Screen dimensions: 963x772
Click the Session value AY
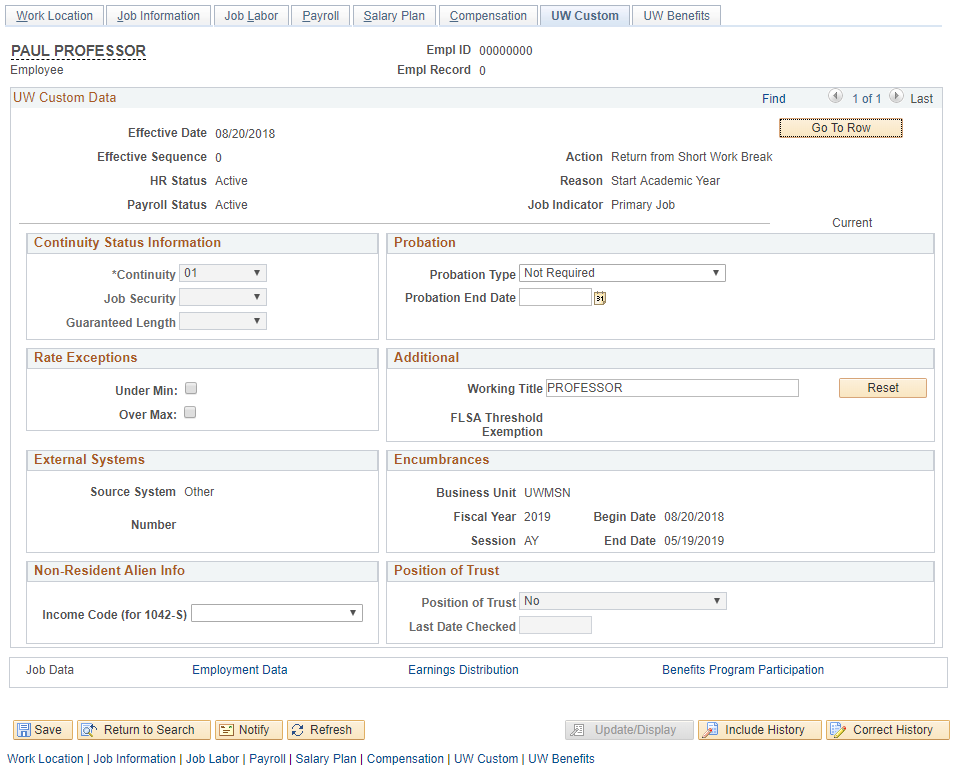(531, 540)
